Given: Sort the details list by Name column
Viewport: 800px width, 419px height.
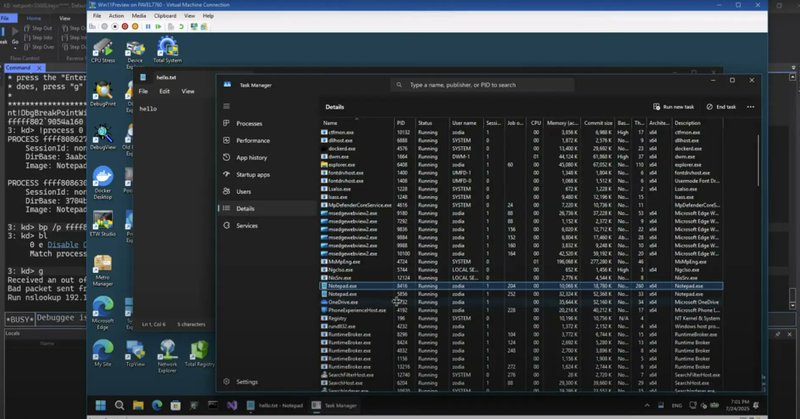Looking at the screenshot, I should [x=357, y=123].
